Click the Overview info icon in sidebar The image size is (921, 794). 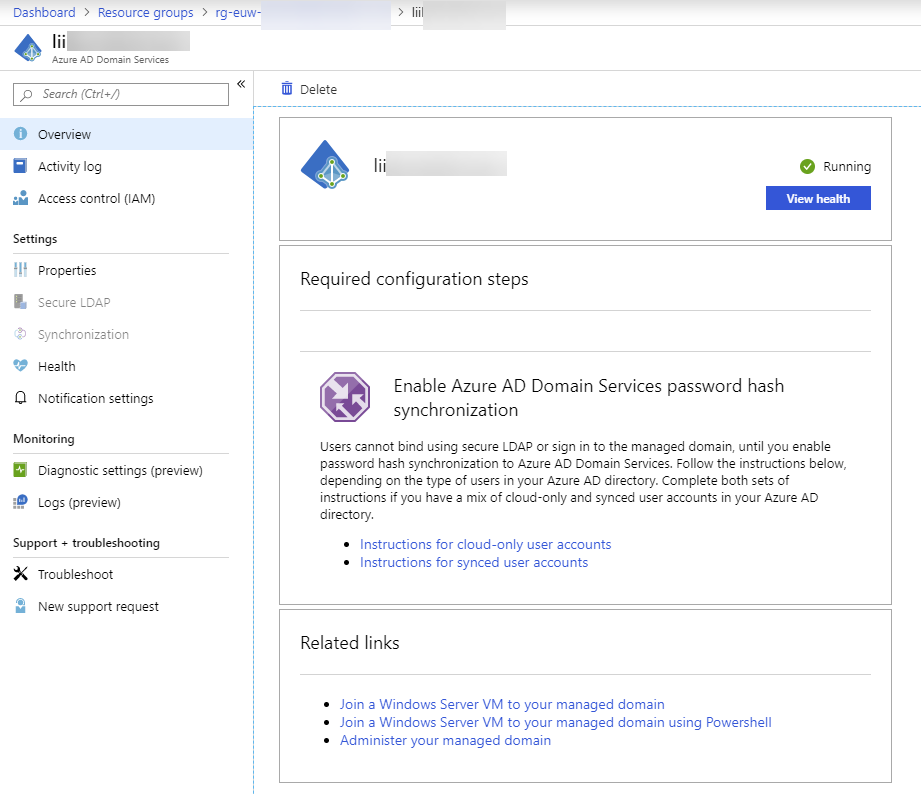pyautogui.click(x=21, y=134)
